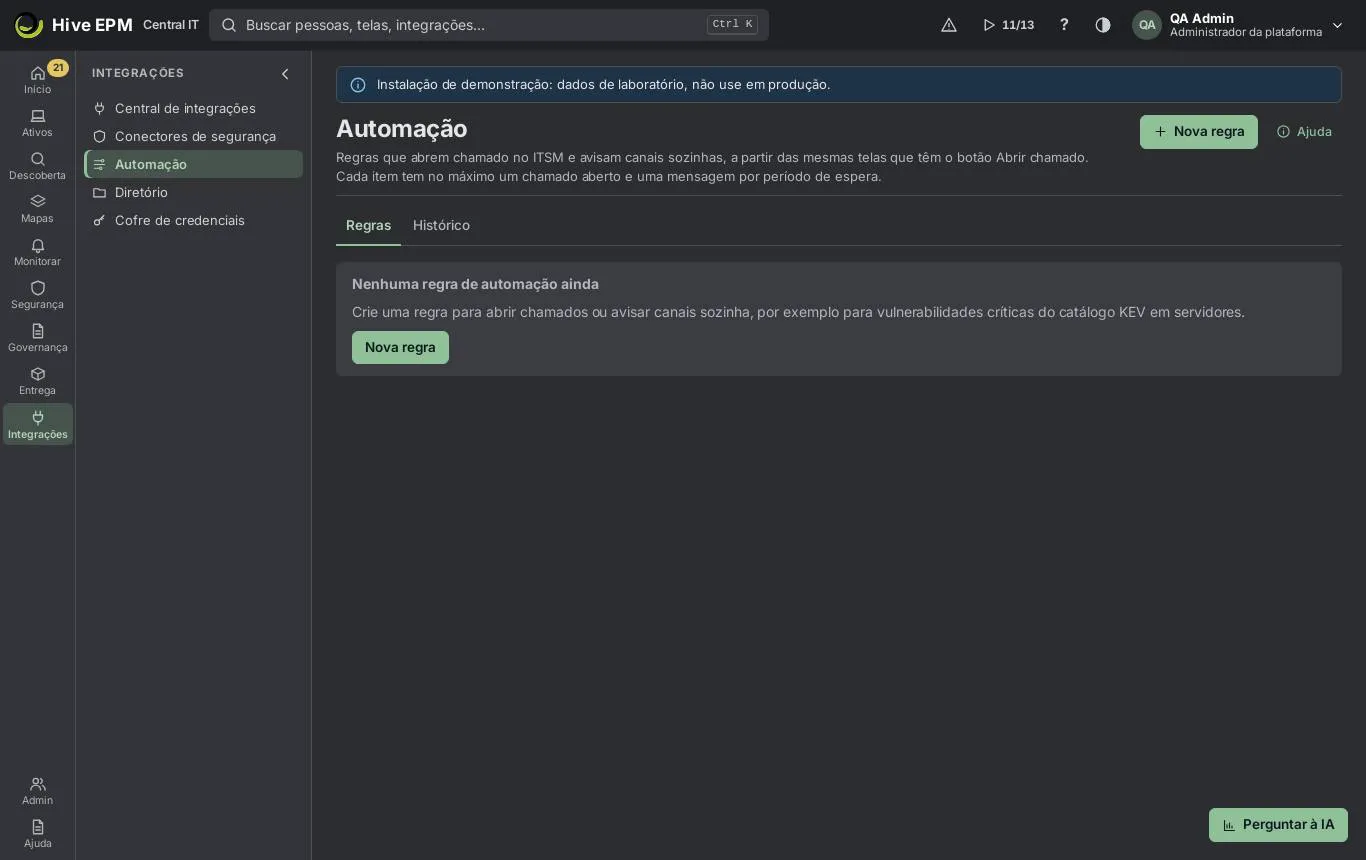Screen dimensions: 1366x860
Task: Click the Perguntar à IA button
Action: point(1278,825)
